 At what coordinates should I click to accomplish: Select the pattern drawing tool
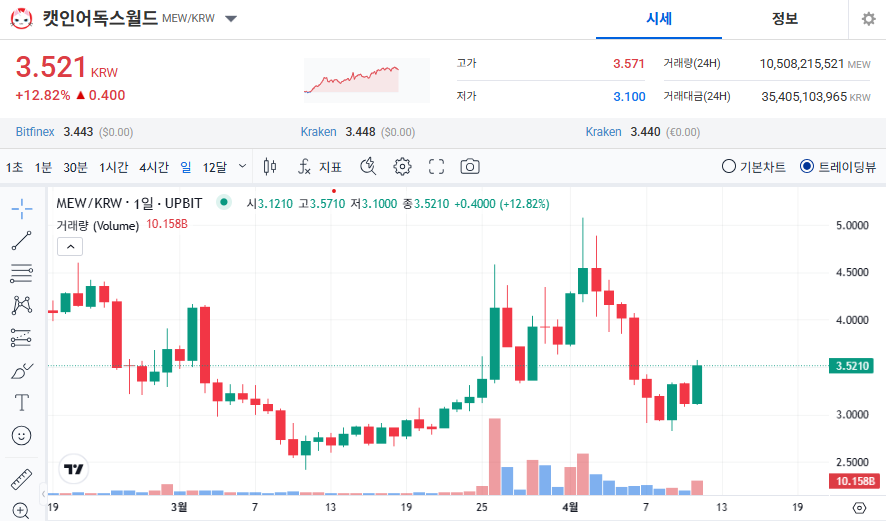pyautogui.click(x=21, y=306)
